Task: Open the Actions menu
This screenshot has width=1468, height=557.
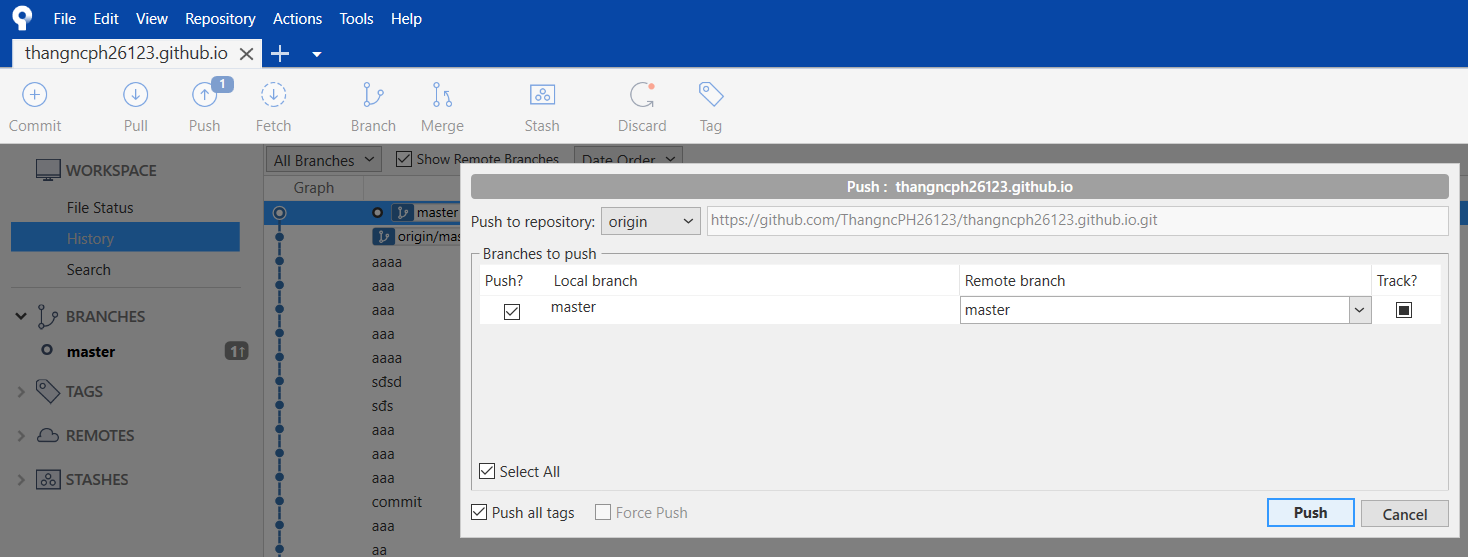Action: 297,18
